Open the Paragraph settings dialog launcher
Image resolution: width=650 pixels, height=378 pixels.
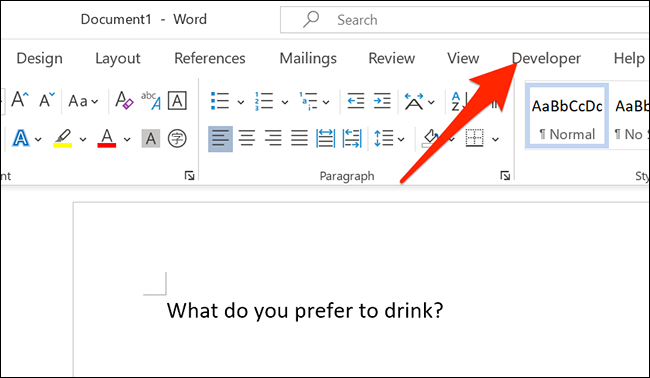coord(504,176)
